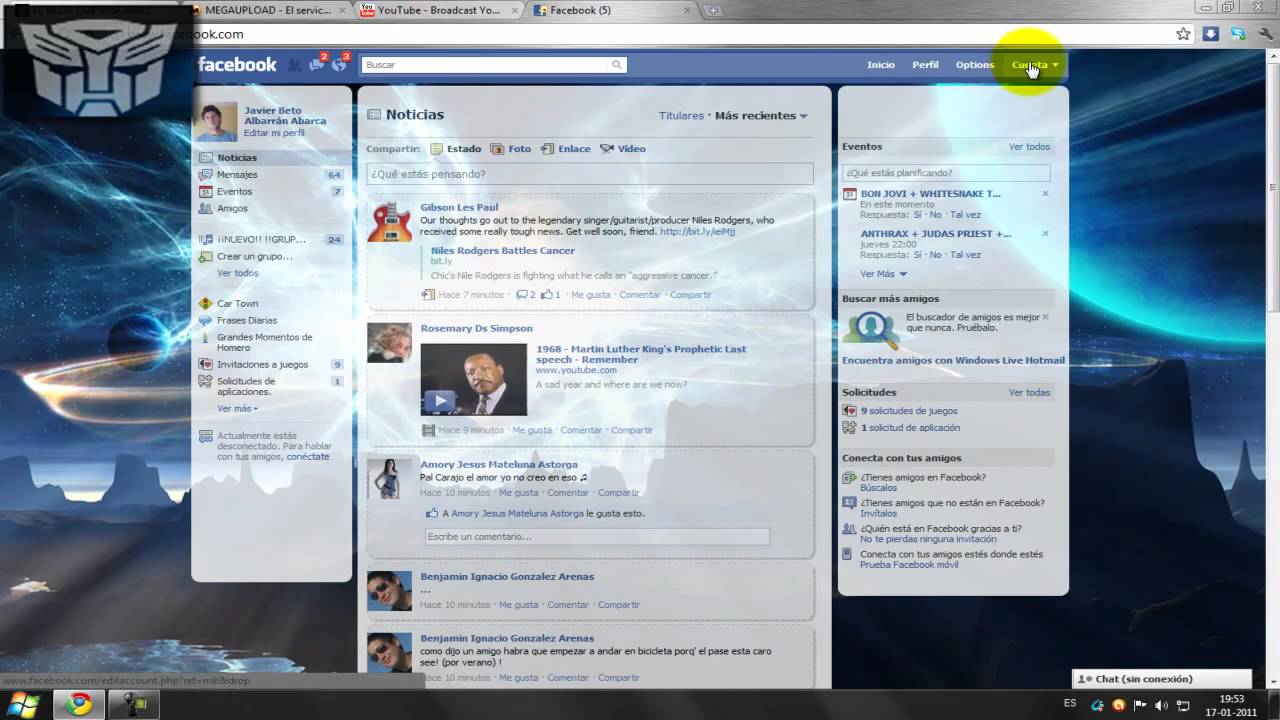Respond Sí to BON JOVI event

(x=917, y=215)
